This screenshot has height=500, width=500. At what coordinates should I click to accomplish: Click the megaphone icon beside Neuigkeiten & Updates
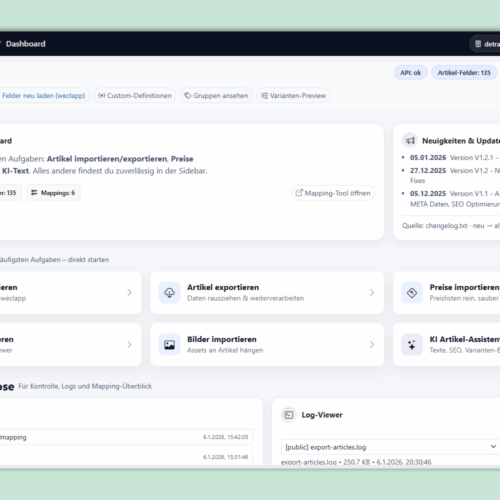410,141
